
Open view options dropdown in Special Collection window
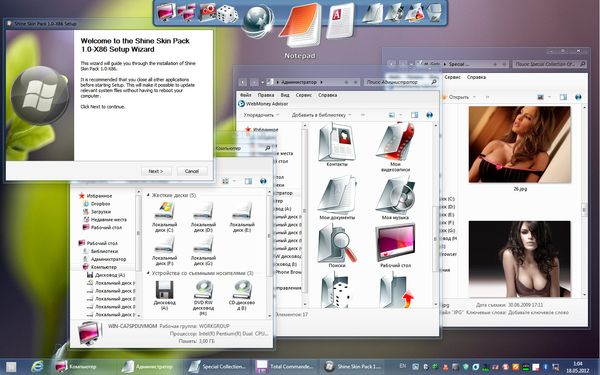coord(549,97)
